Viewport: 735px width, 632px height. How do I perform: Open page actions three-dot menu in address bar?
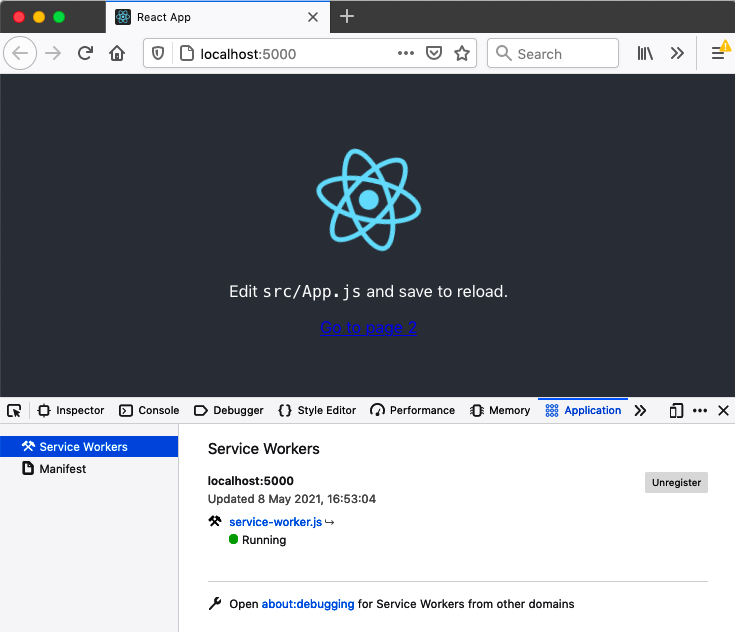tap(405, 54)
